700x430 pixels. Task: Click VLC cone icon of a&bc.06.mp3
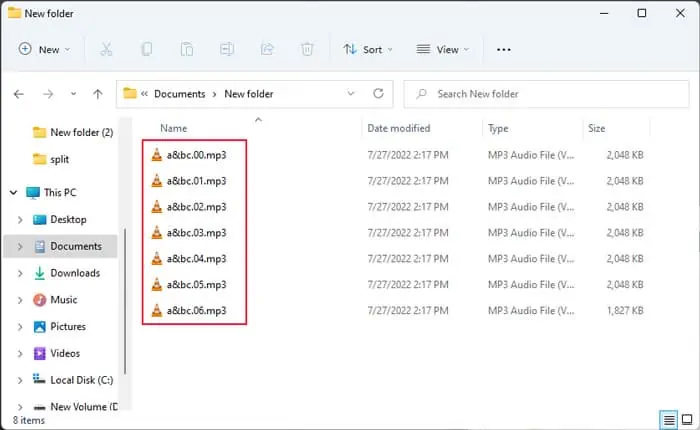coord(157,310)
